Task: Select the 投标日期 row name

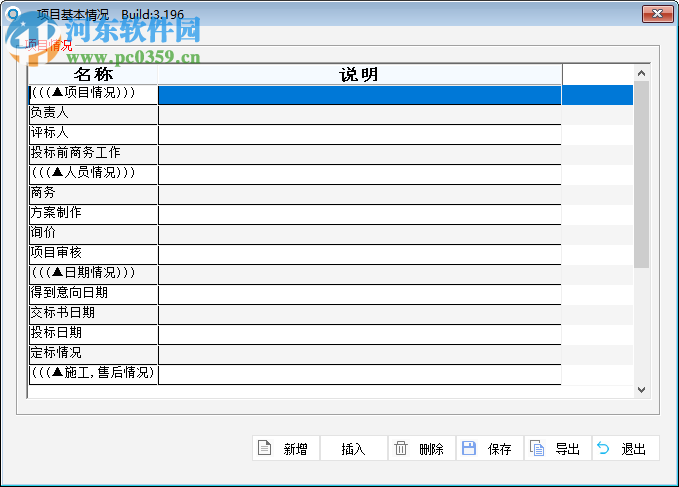Action: pos(93,334)
